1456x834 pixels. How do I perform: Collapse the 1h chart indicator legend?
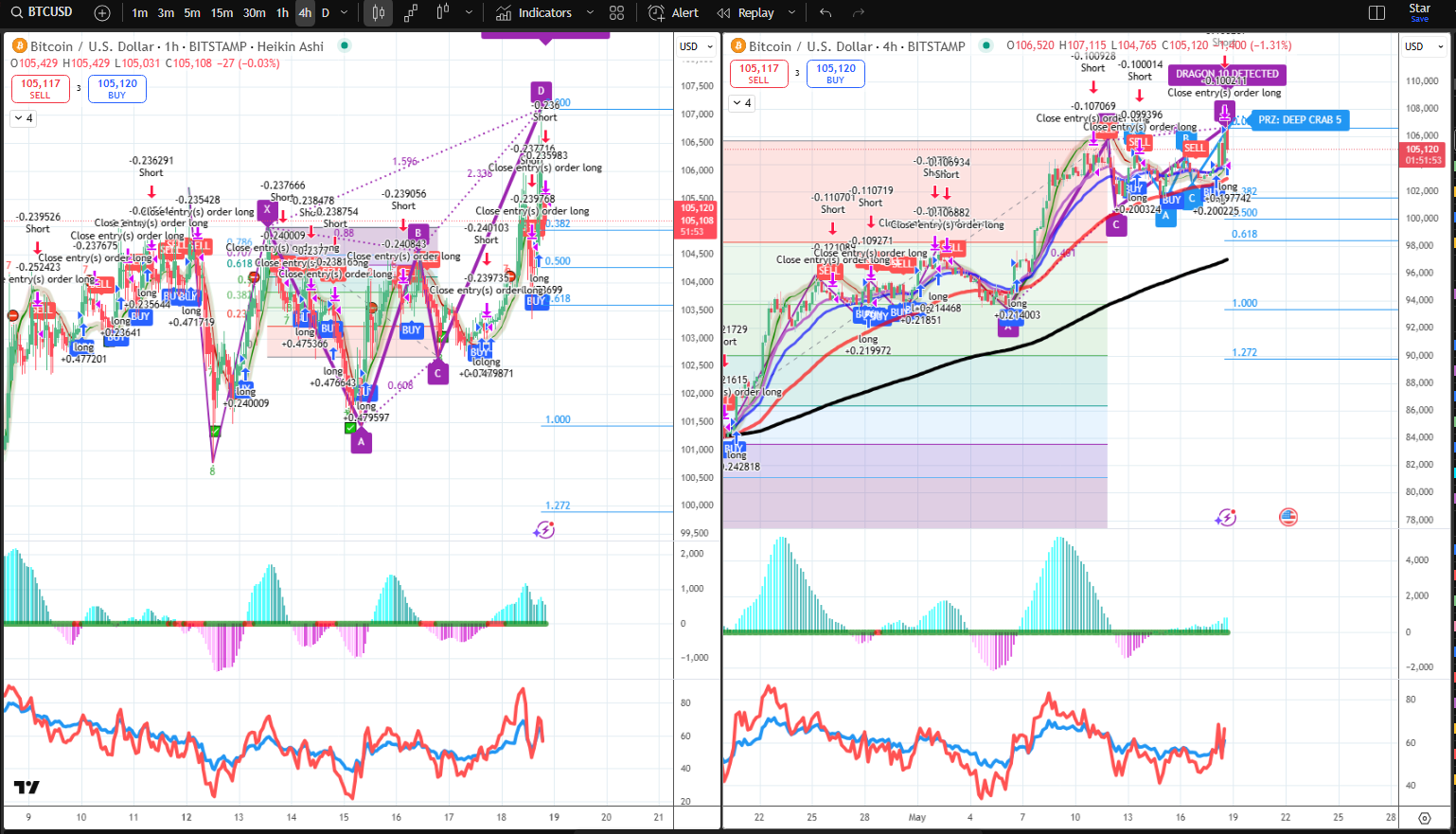click(23, 118)
